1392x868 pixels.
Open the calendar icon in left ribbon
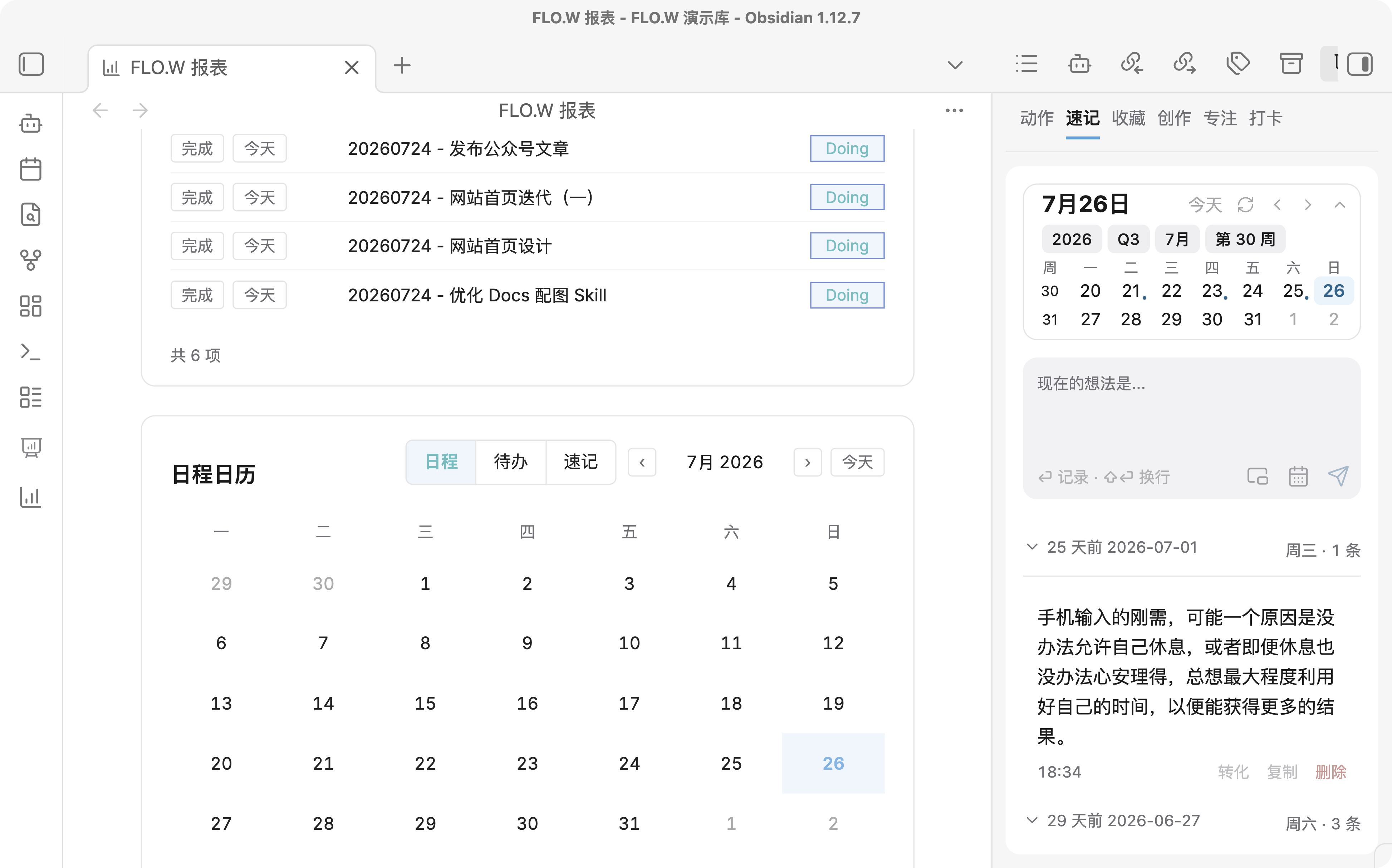click(31, 169)
